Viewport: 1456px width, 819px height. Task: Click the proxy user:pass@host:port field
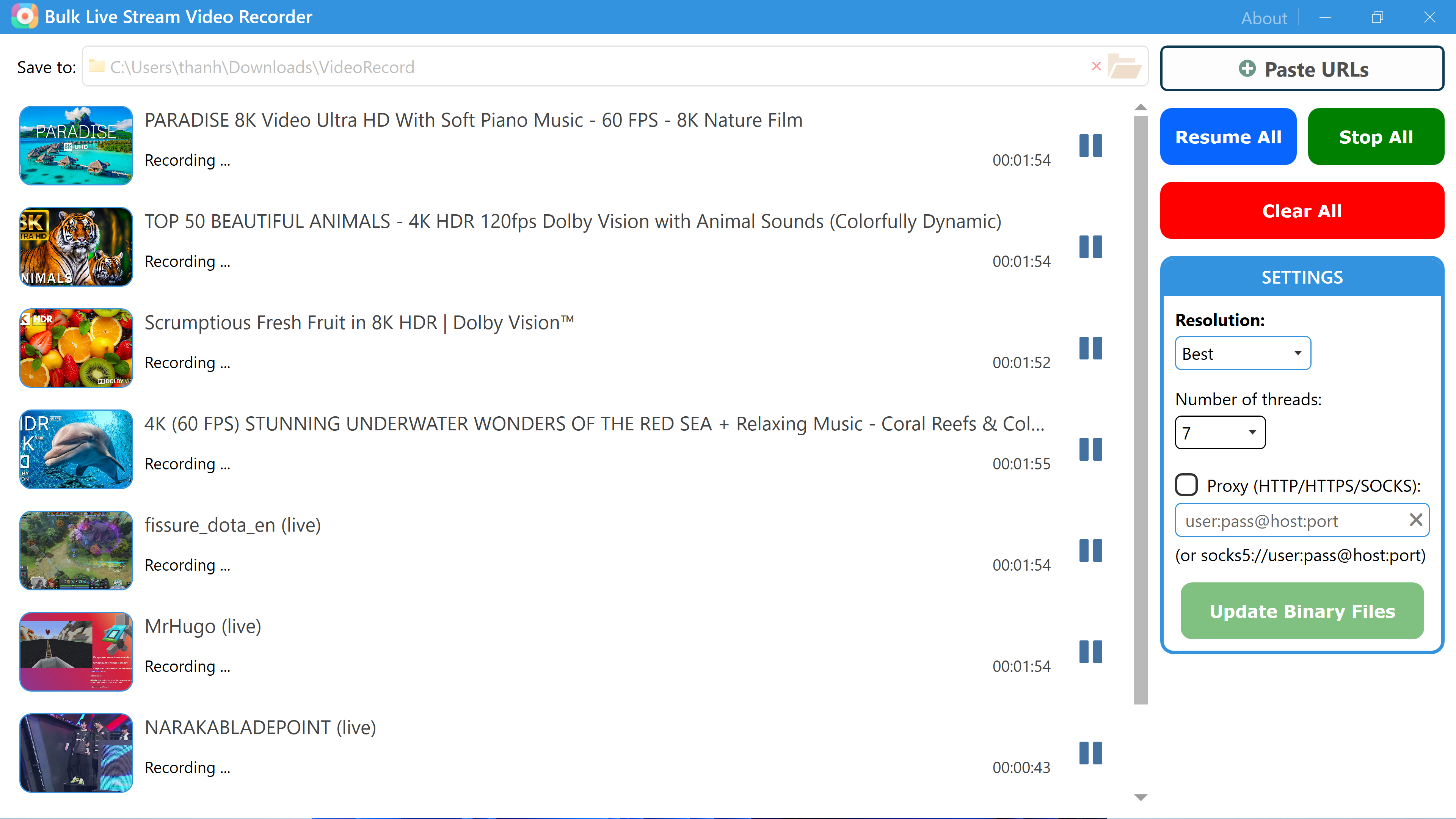[1289, 521]
